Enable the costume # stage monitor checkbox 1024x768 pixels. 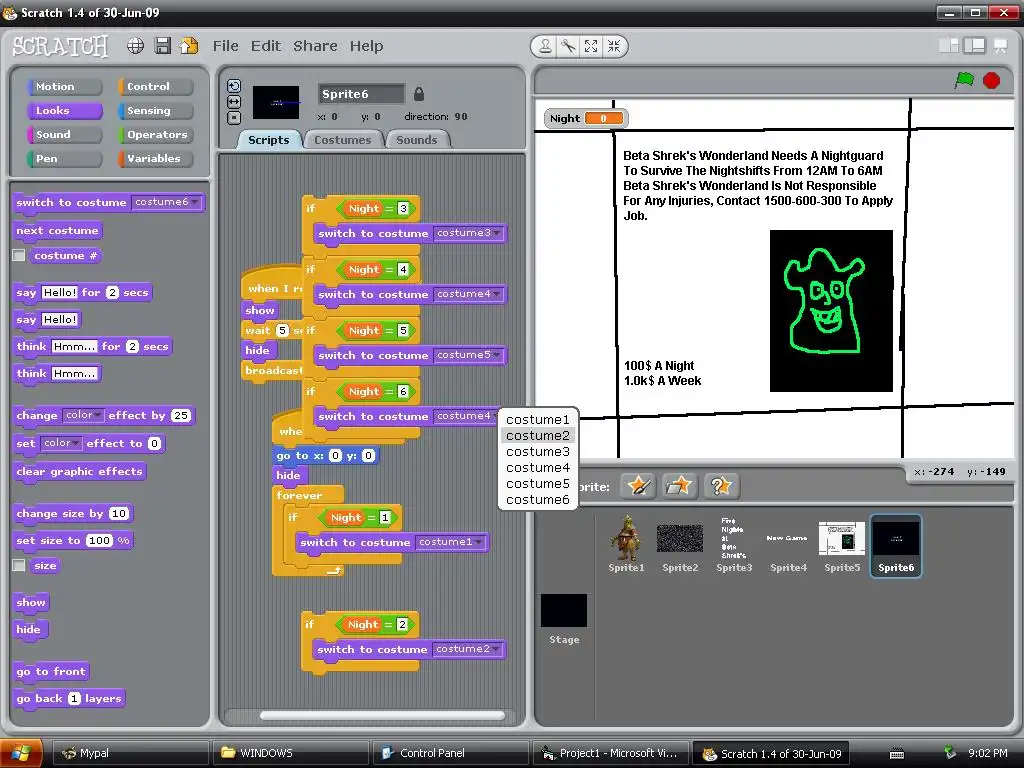pos(19,255)
